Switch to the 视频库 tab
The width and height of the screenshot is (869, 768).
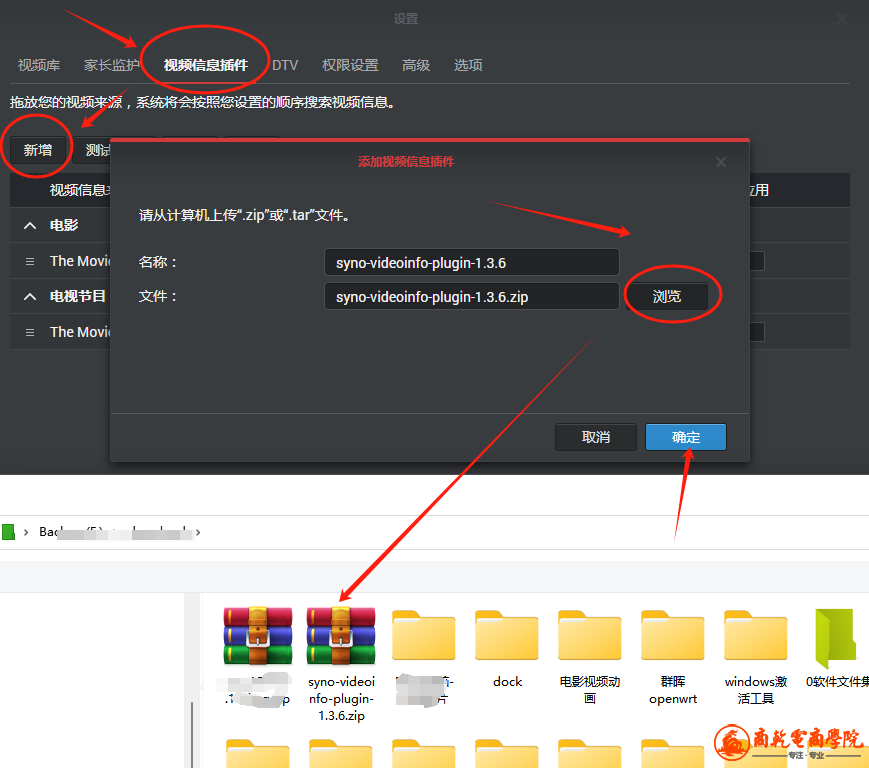[39, 65]
